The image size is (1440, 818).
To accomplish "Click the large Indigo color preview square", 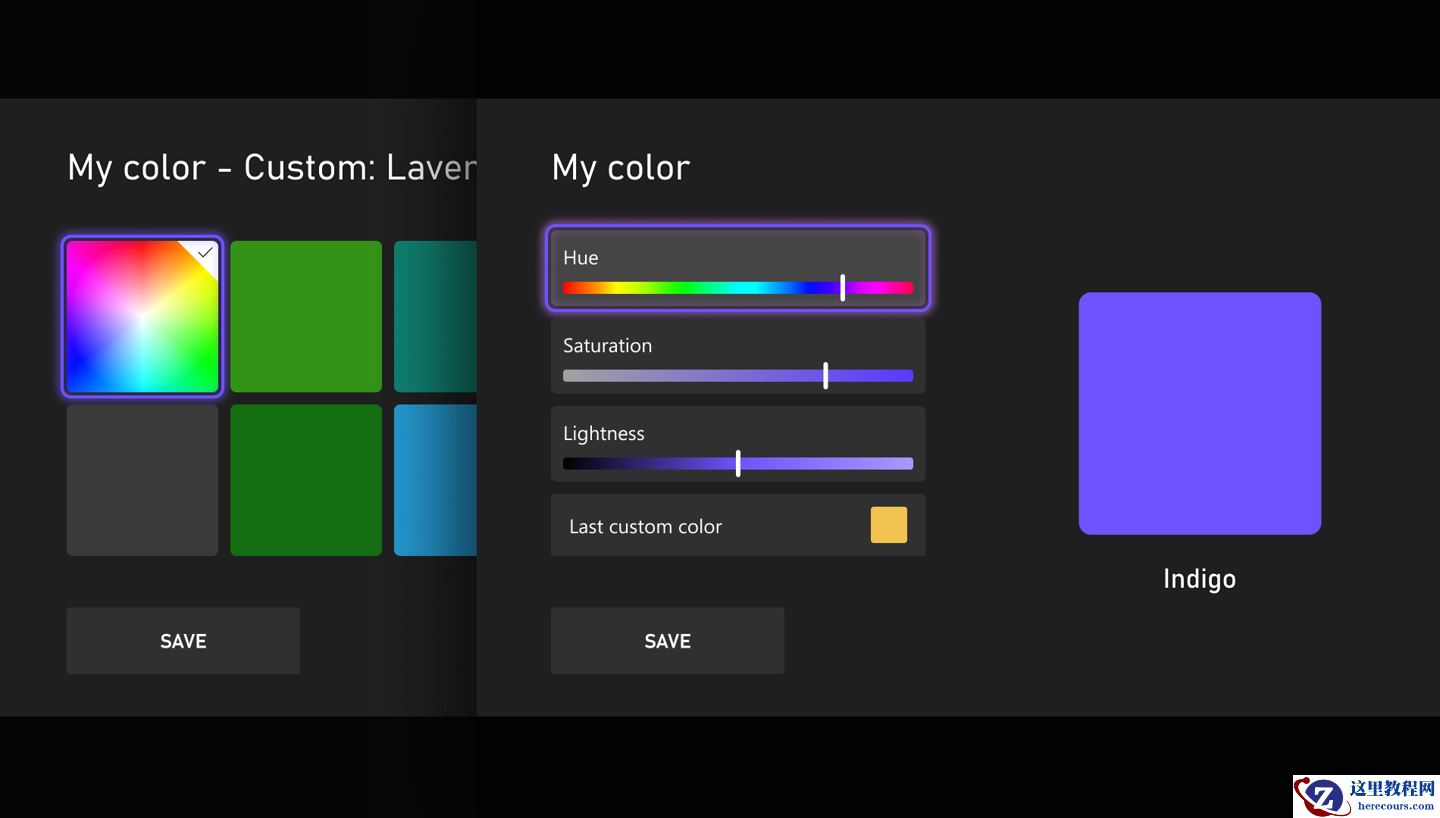I will click(x=1199, y=413).
